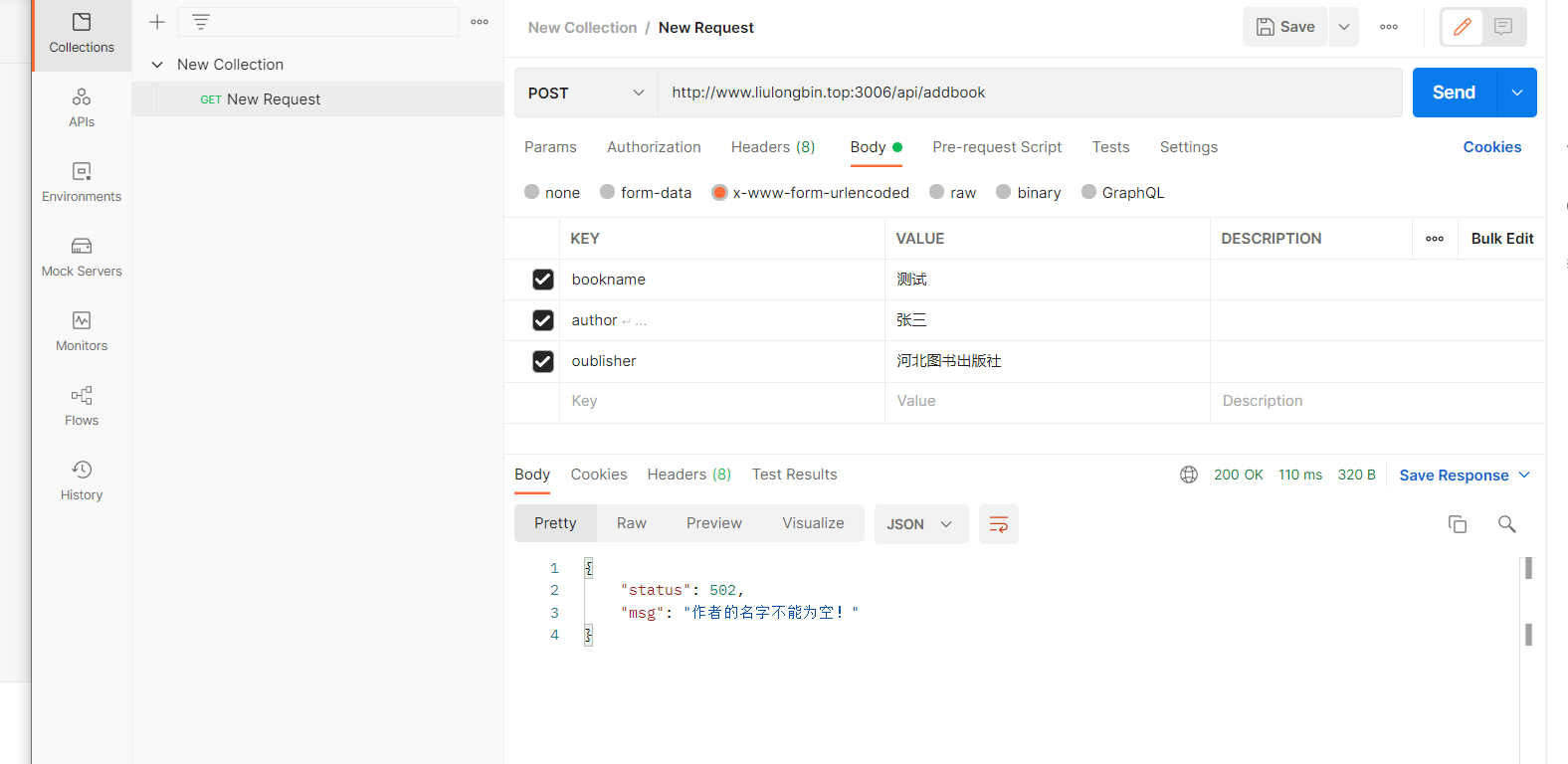Uncheck the bookname parameter checkbox

click(542, 280)
